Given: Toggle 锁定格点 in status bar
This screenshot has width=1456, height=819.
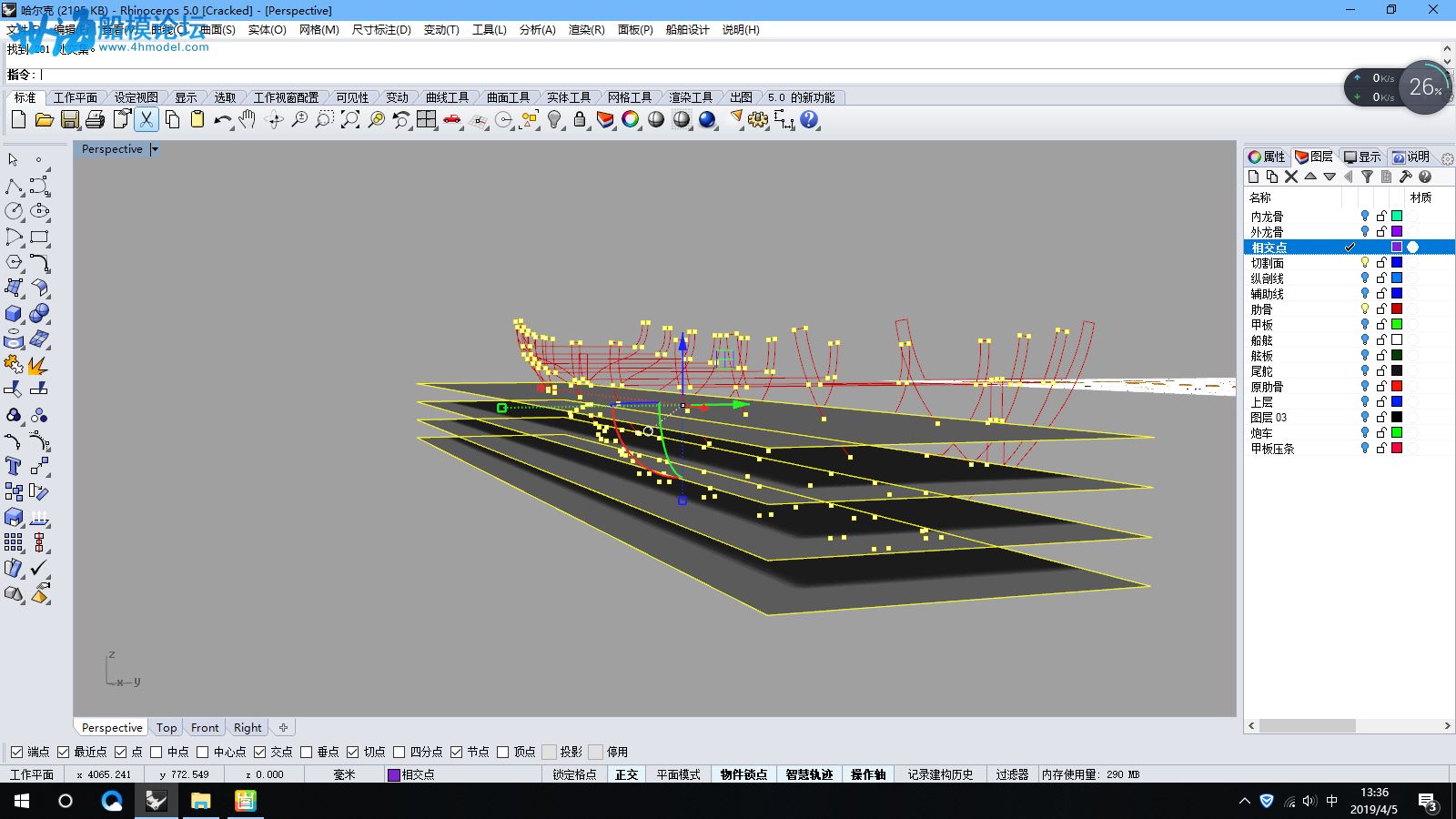Looking at the screenshot, I should point(574,774).
